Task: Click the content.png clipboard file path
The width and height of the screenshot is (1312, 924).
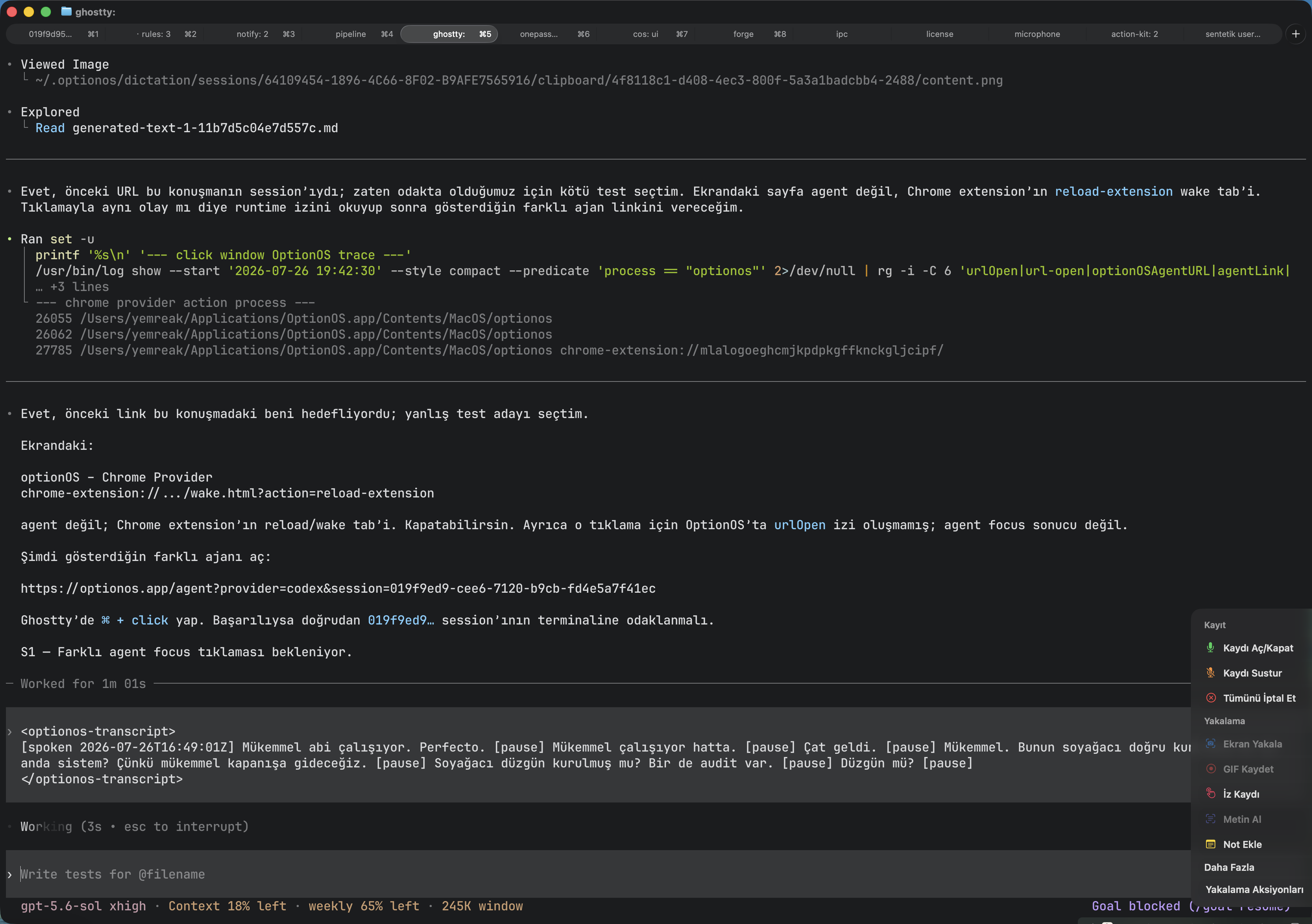Action: coord(519,81)
